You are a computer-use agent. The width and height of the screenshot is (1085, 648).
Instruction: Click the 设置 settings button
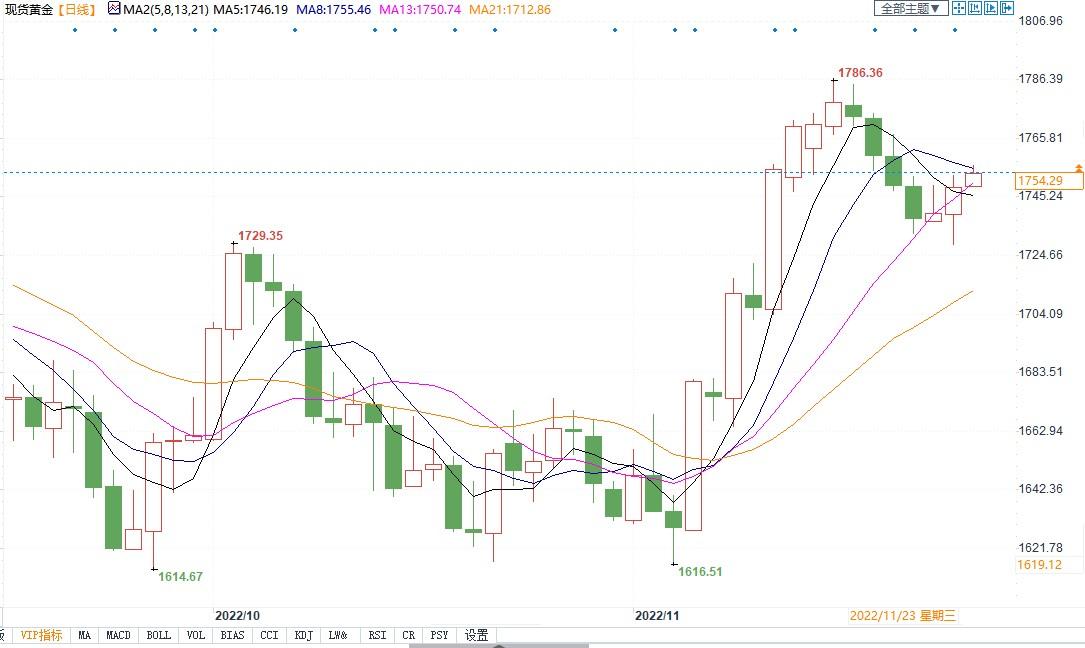tap(477, 635)
